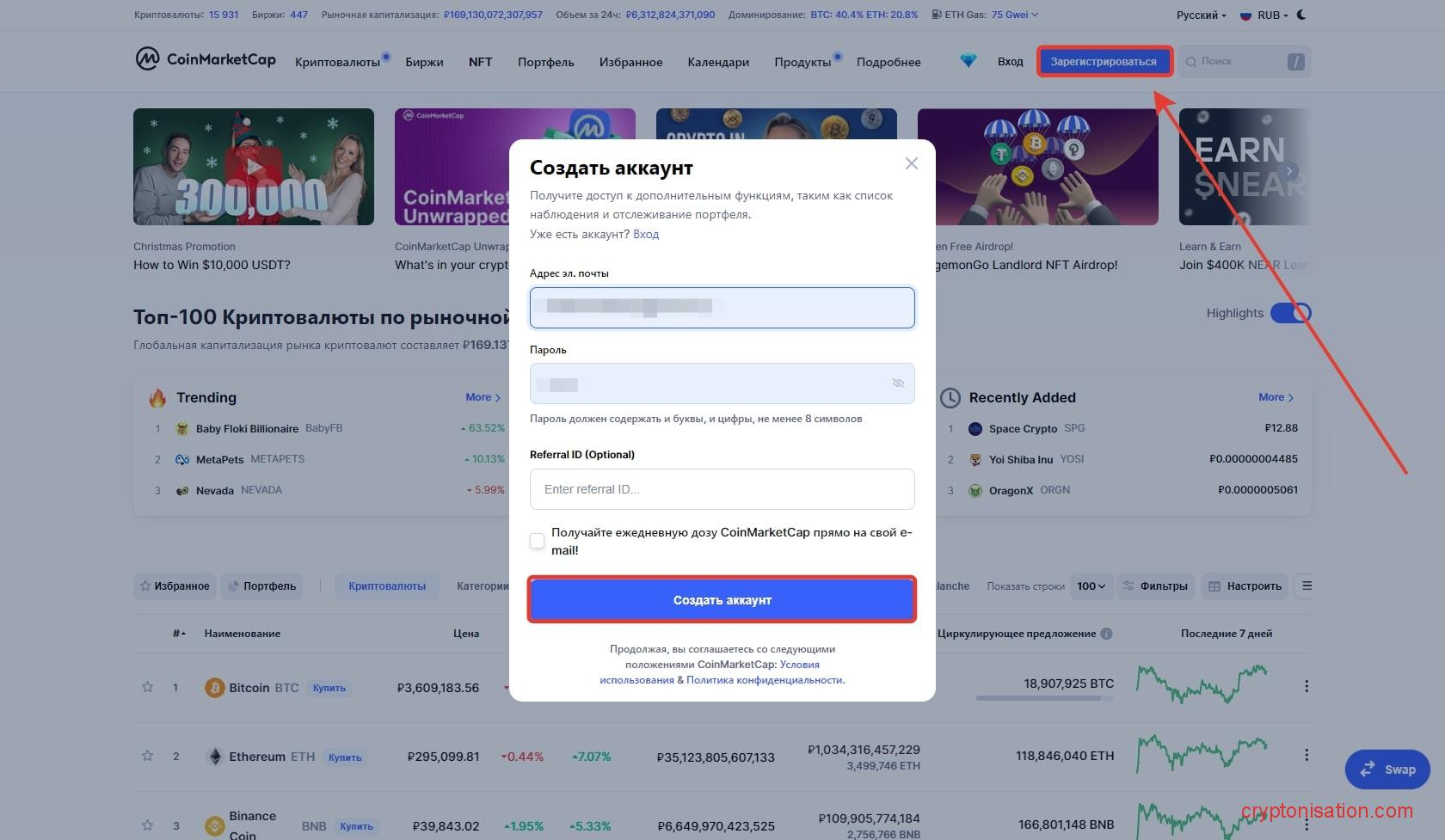Open the Биржи menu item

click(x=424, y=62)
